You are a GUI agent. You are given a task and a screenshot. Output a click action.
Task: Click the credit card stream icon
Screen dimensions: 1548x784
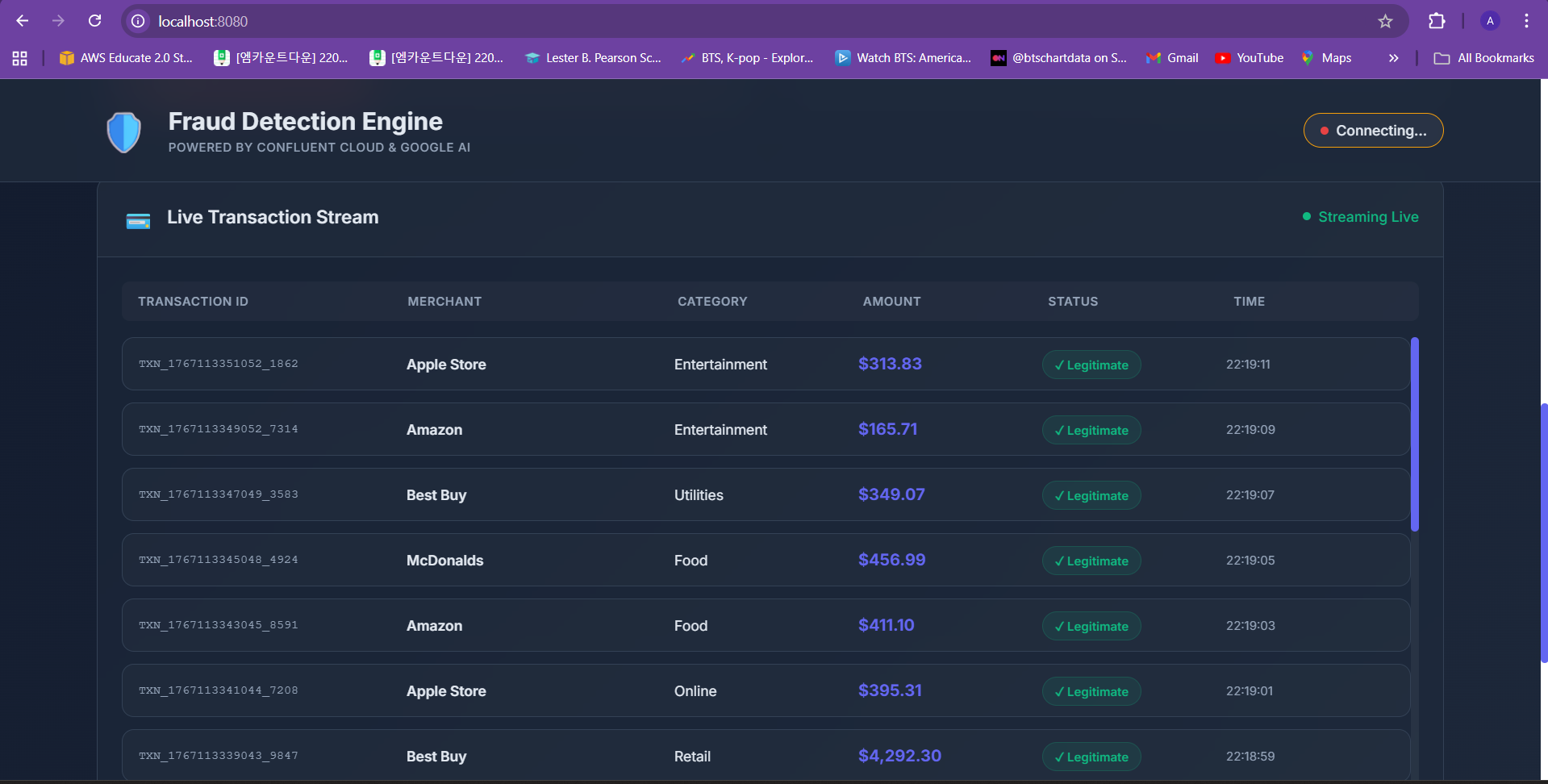(138, 220)
